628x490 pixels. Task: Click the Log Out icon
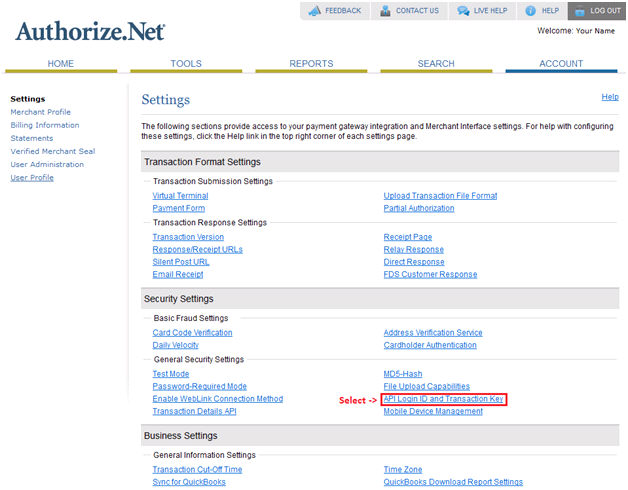tap(580, 11)
